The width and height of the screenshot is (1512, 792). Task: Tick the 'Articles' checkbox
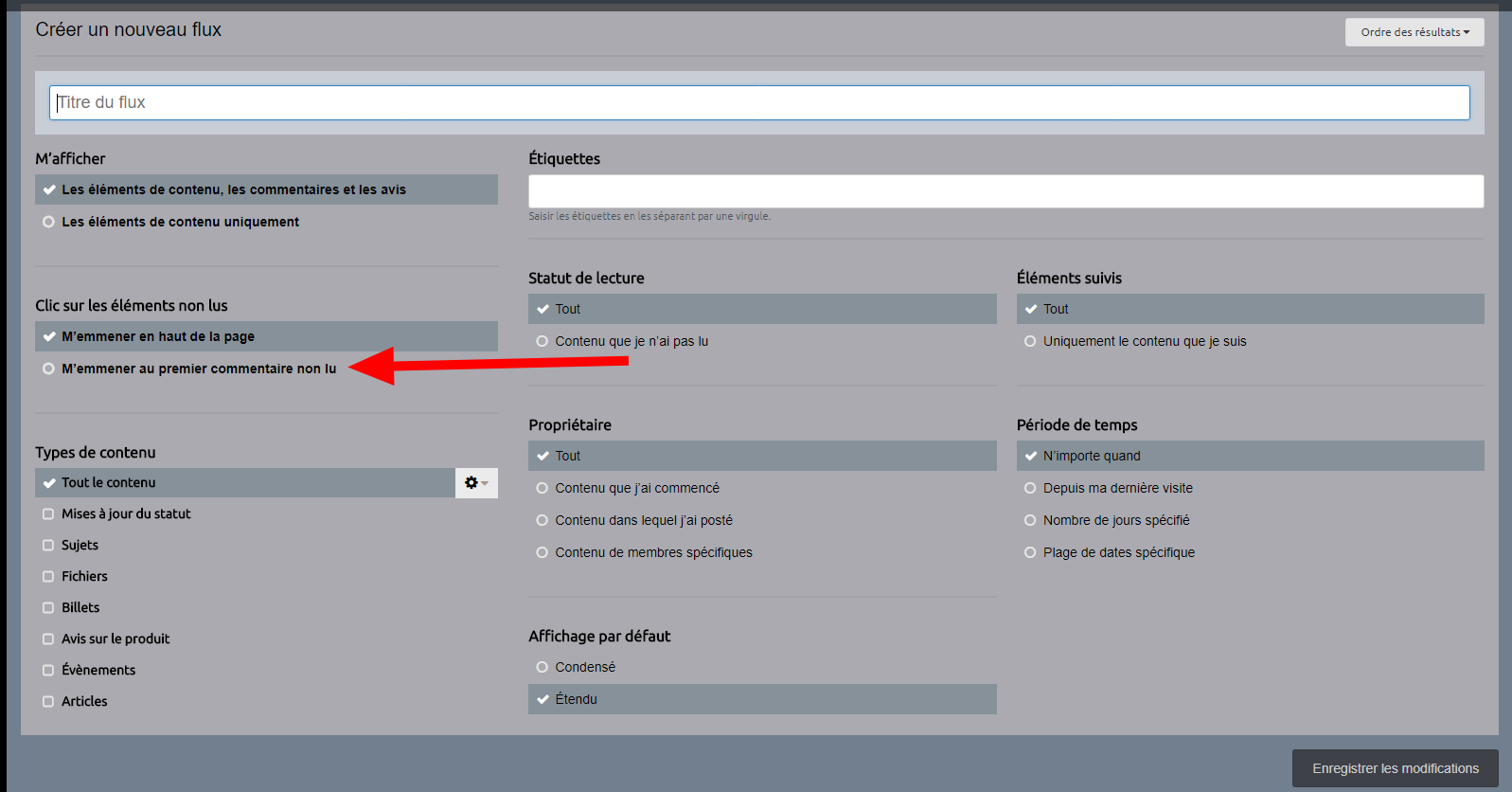[x=48, y=701]
